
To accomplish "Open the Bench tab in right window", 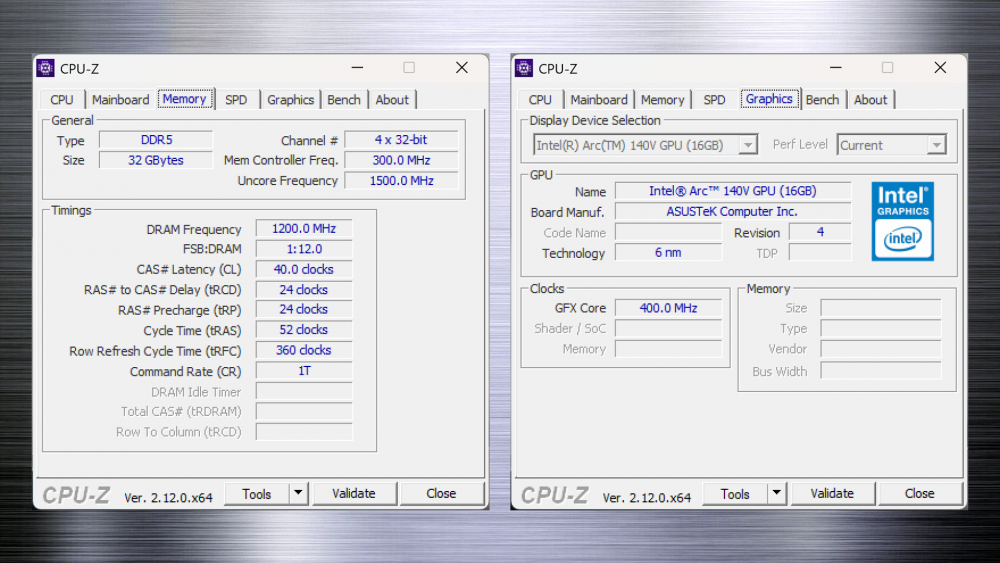I will click(x=822, y=99).
